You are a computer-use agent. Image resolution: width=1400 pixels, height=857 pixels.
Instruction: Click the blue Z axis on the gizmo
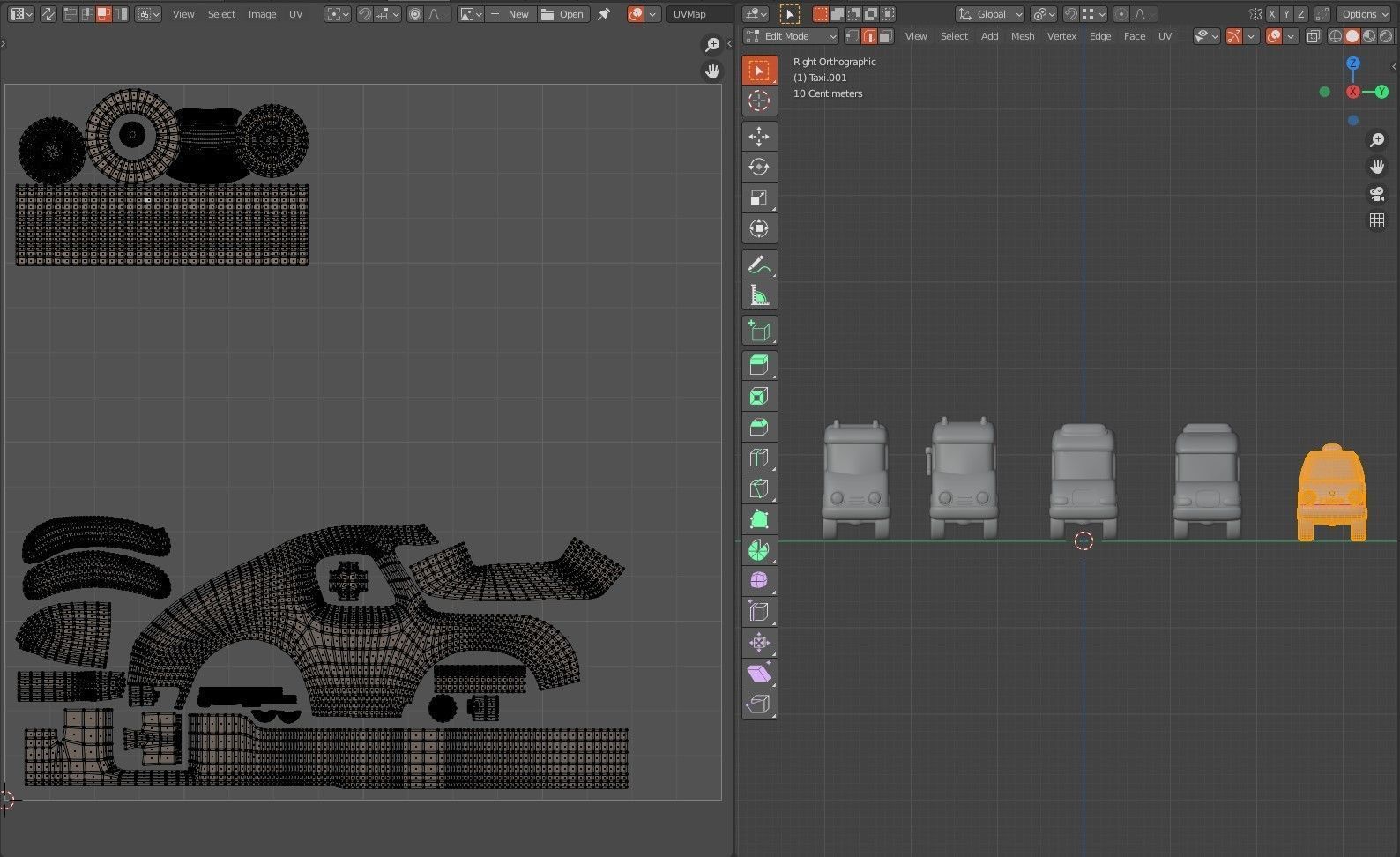(x=1353, y=63)
